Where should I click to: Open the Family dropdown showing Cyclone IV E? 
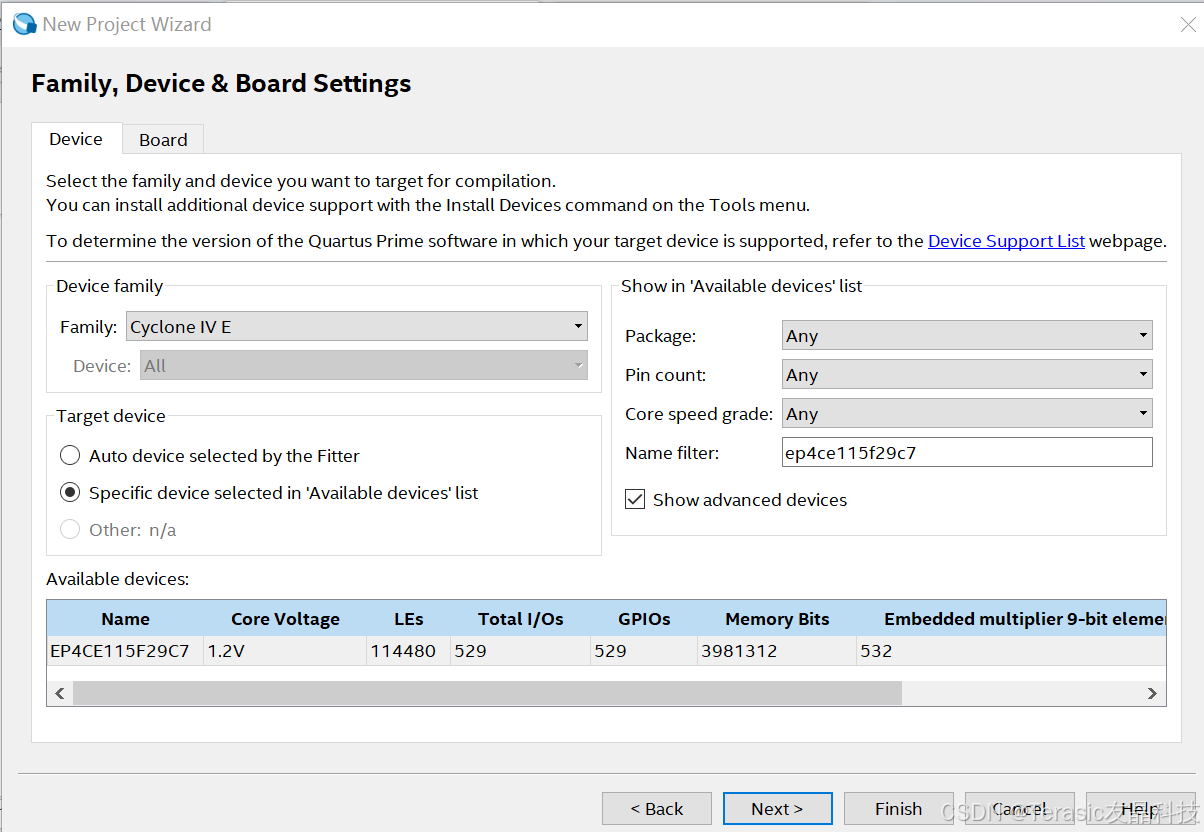(357, 327)
